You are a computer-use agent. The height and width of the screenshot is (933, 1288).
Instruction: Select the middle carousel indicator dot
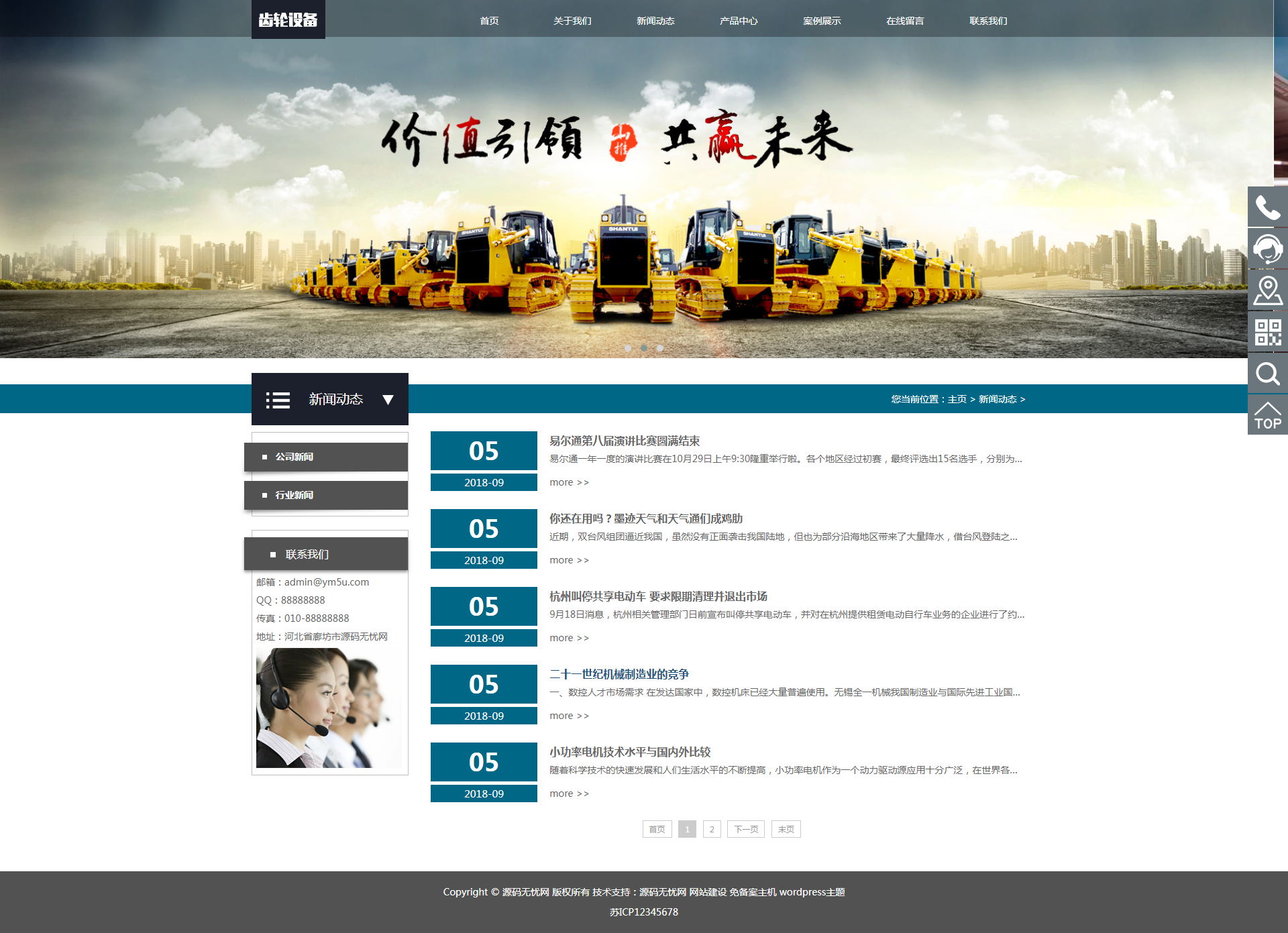click(x=644, y=348)
